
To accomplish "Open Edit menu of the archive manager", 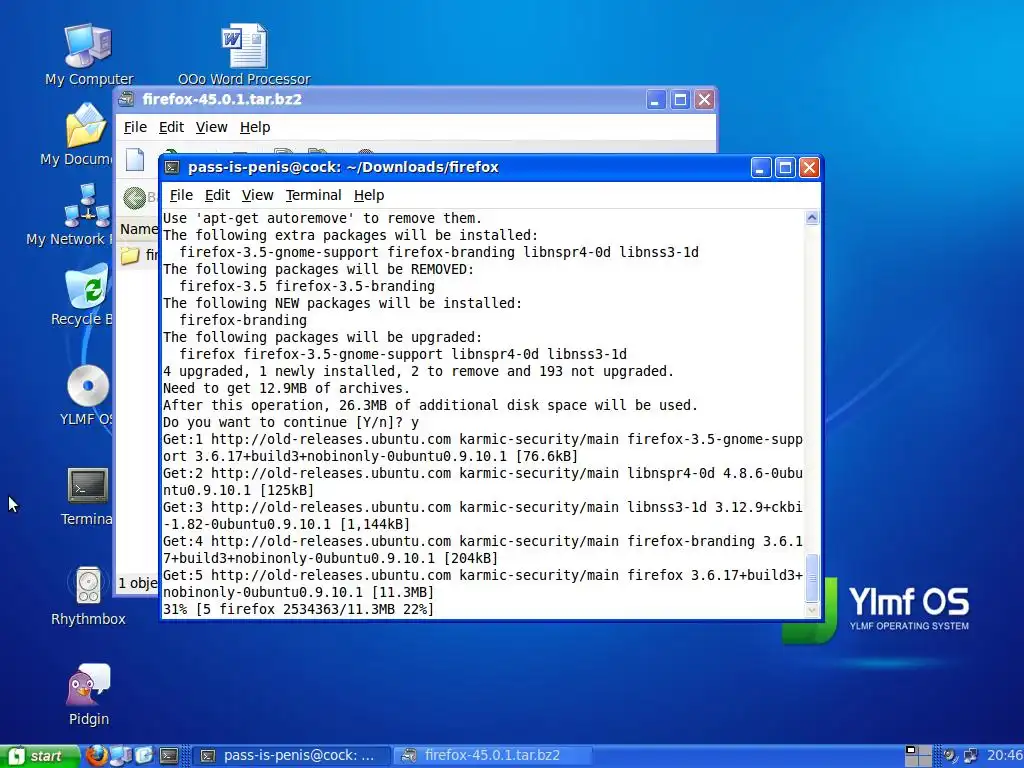I will click(171, 127).
